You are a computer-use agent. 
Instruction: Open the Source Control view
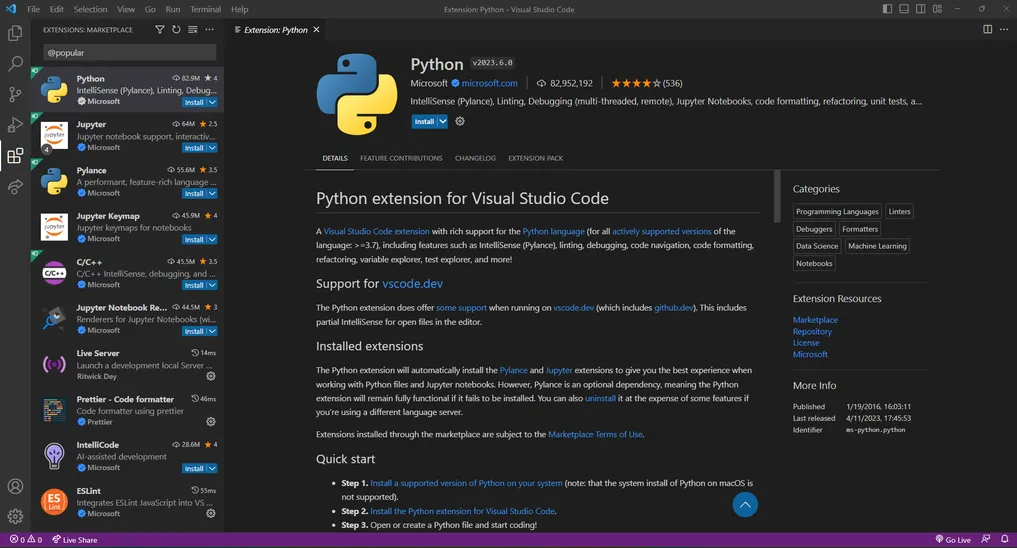click(15, 94)
